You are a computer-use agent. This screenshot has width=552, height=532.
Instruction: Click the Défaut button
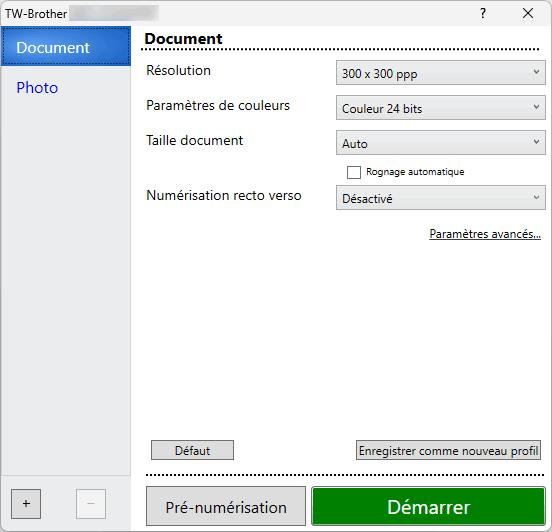click(193, 450)
